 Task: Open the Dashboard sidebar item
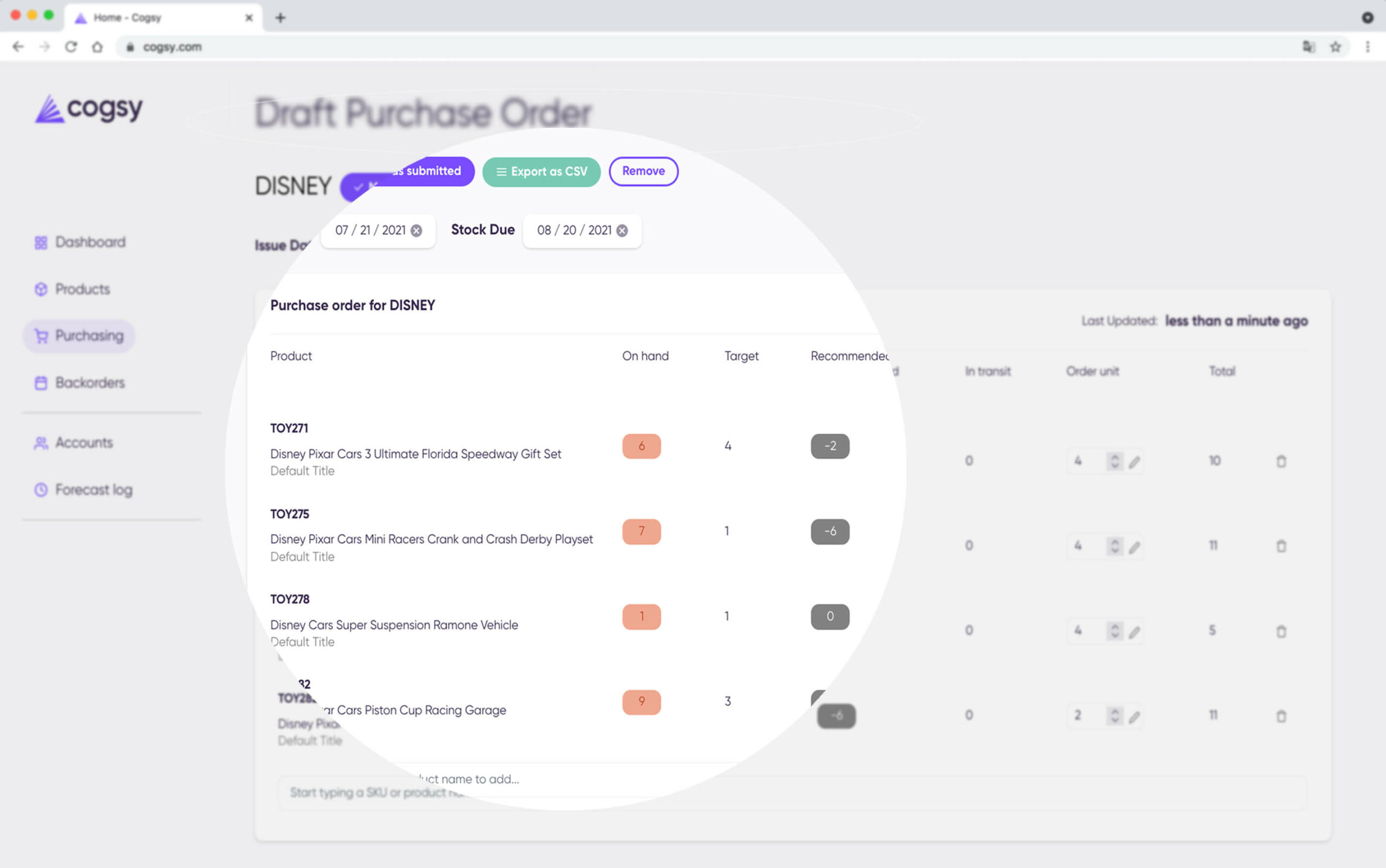[x=80, y=242]
